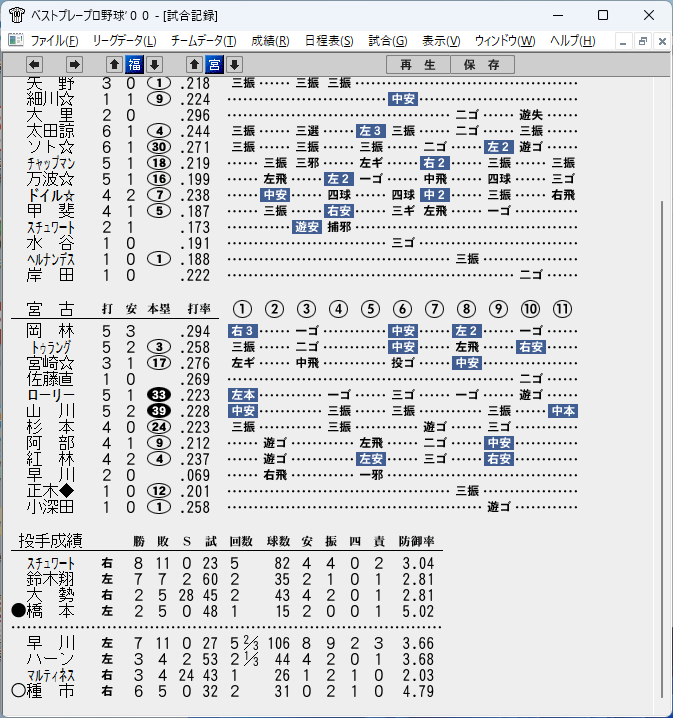Click 左本 result in ローリー row
The height and width of the screenshot is (718, 673).
click(x=243, y=395)
